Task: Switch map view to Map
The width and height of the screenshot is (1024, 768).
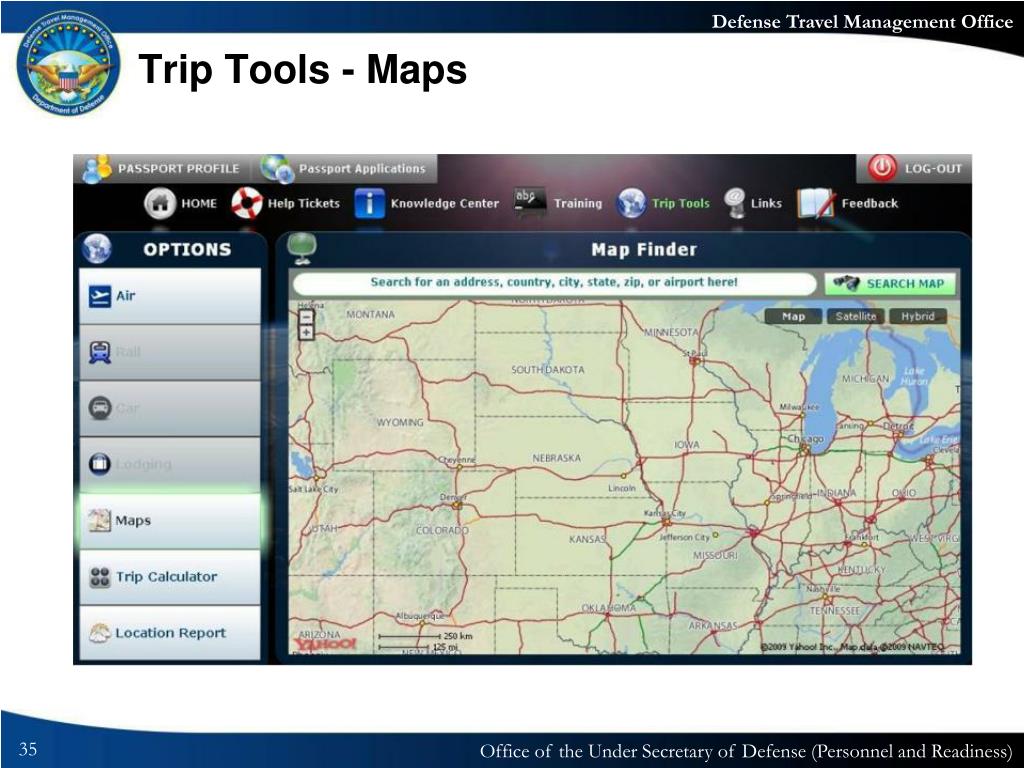Action: coord(793,316)
